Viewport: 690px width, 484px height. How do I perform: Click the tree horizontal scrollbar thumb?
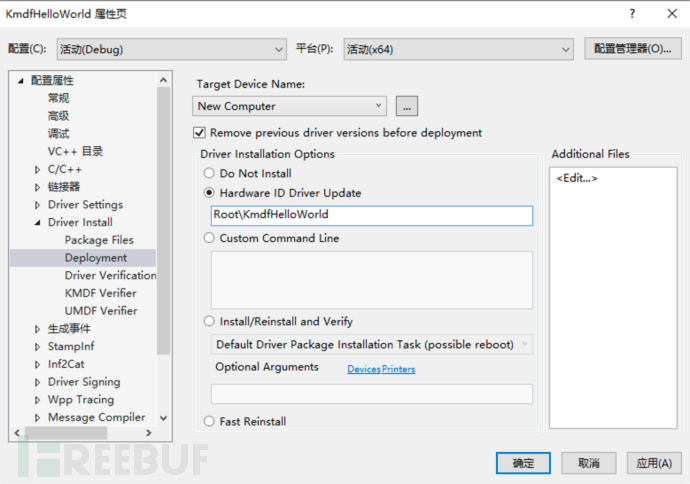click(66, 433)
